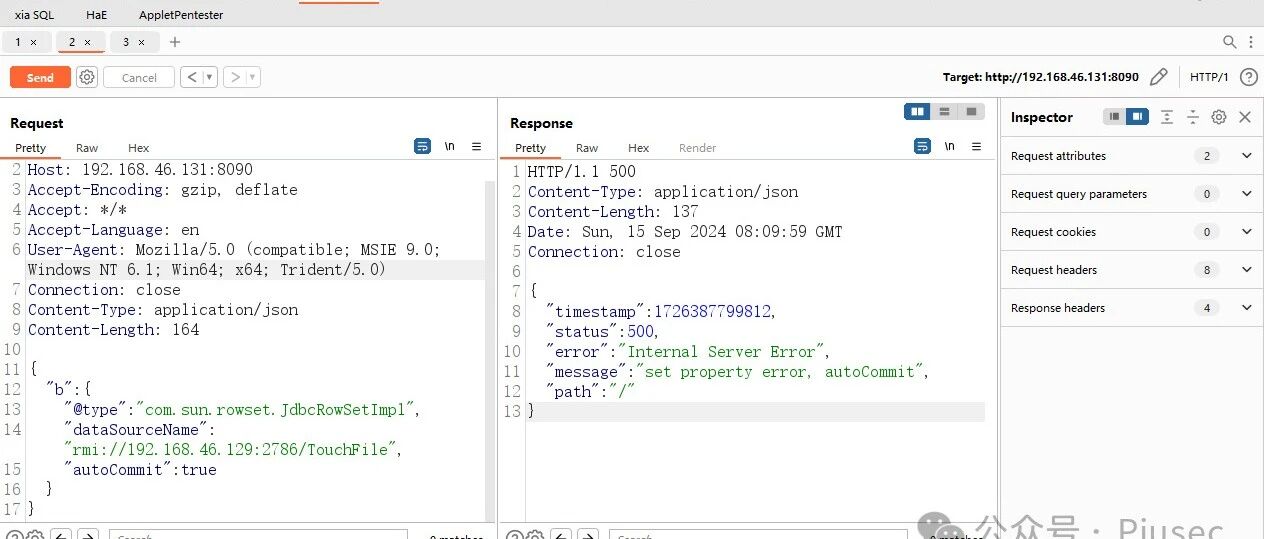Edit the target with the pencil icon
Viewport: 1264px width, 539px height.
click(1158, 77)
